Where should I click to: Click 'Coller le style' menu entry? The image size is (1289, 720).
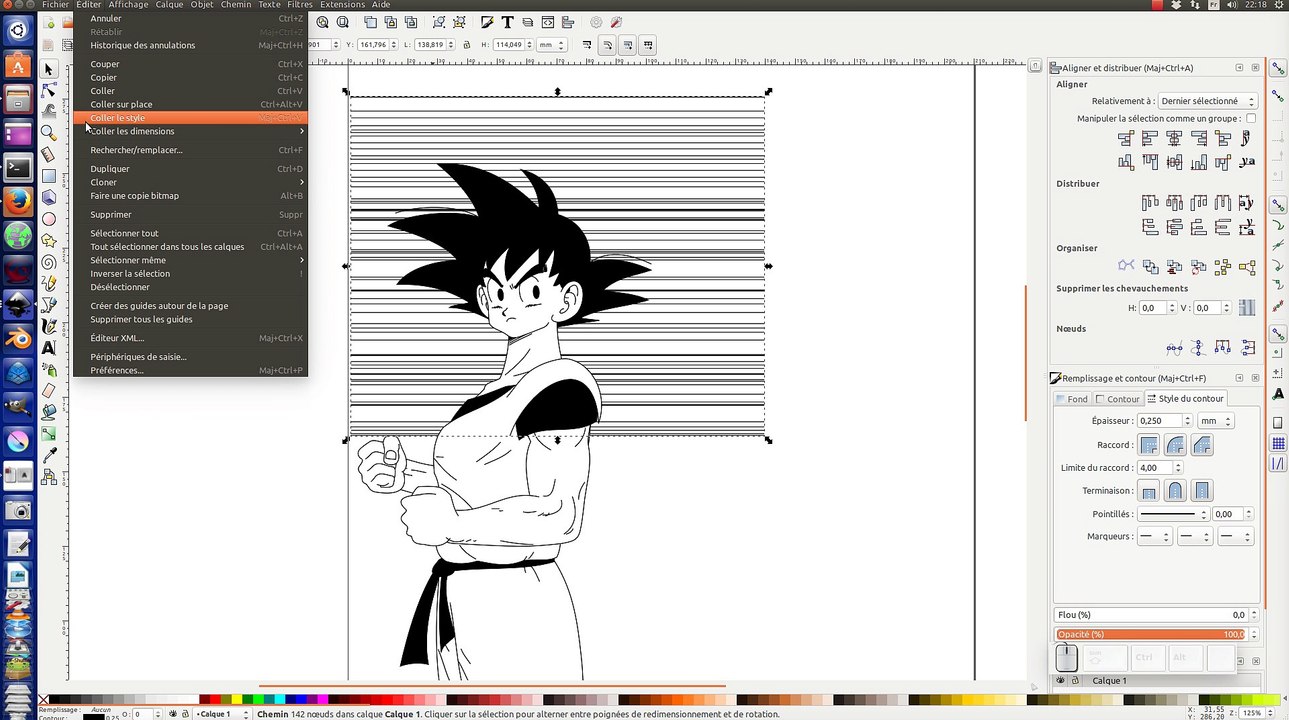190,118
